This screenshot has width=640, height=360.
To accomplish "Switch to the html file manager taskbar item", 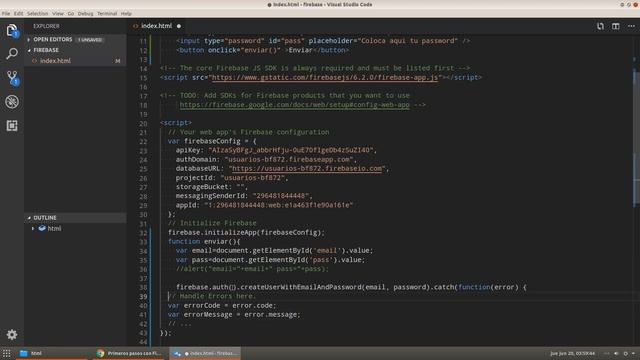I will (x=51, y=353).
